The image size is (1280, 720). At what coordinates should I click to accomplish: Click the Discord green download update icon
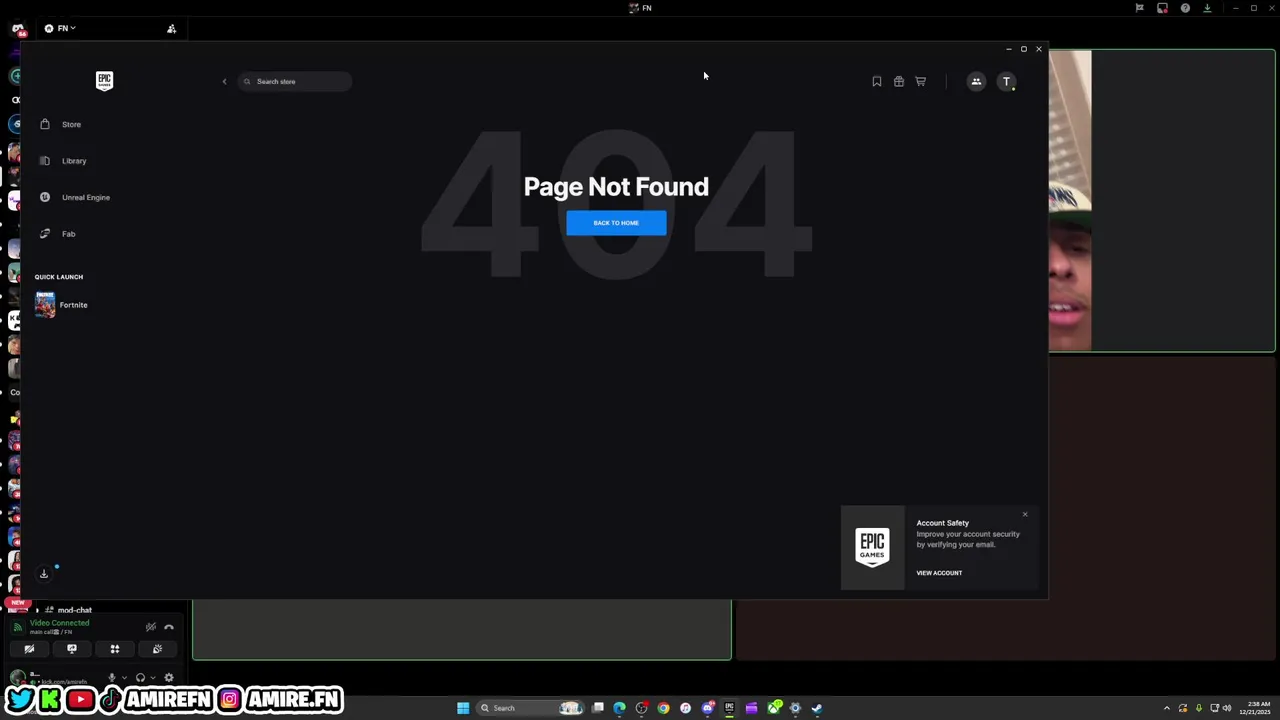coord(1207,8)
